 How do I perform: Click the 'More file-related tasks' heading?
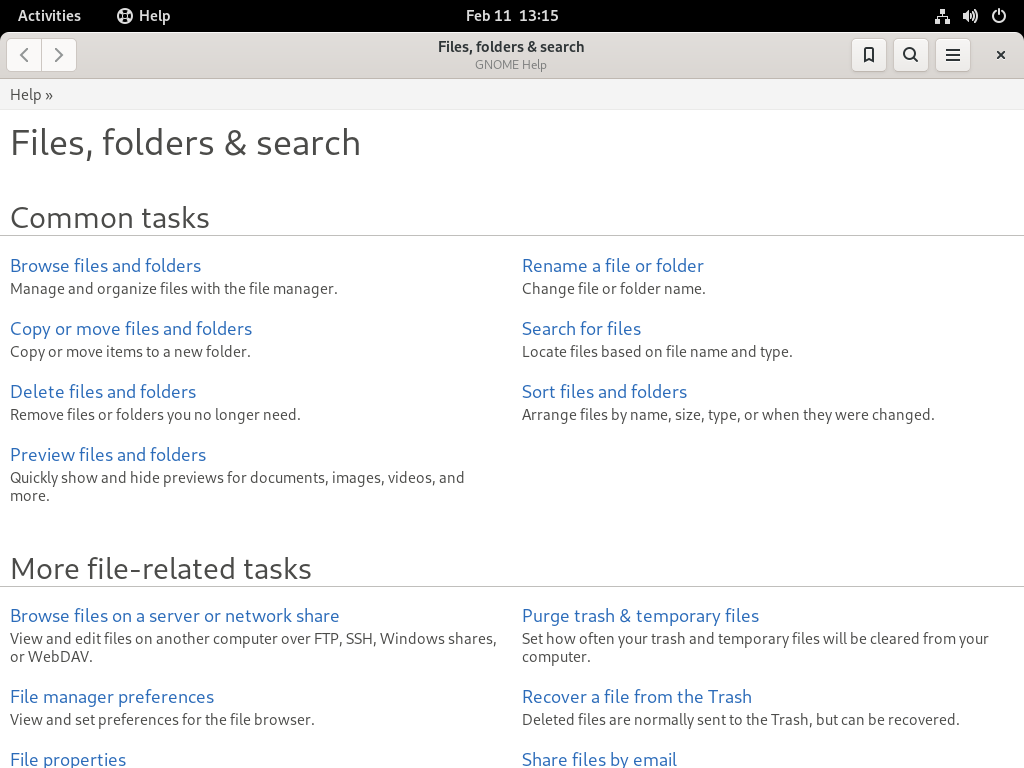point(161,568)
